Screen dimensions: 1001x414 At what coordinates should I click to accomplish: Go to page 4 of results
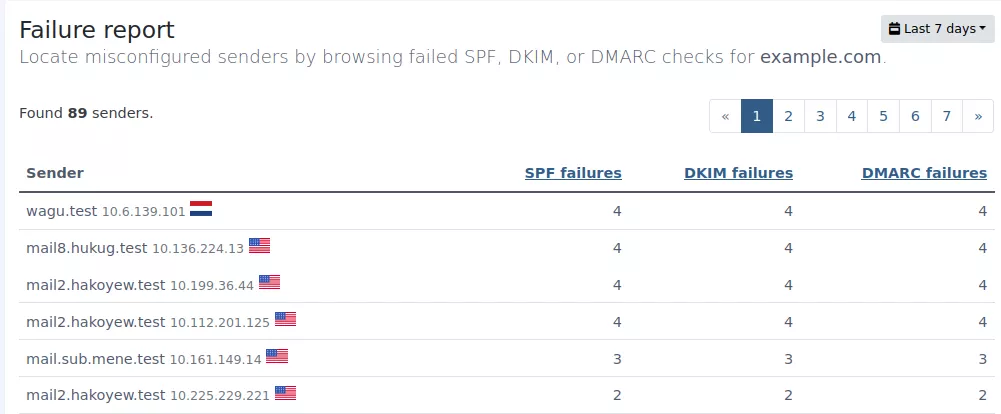coord(852,116)
